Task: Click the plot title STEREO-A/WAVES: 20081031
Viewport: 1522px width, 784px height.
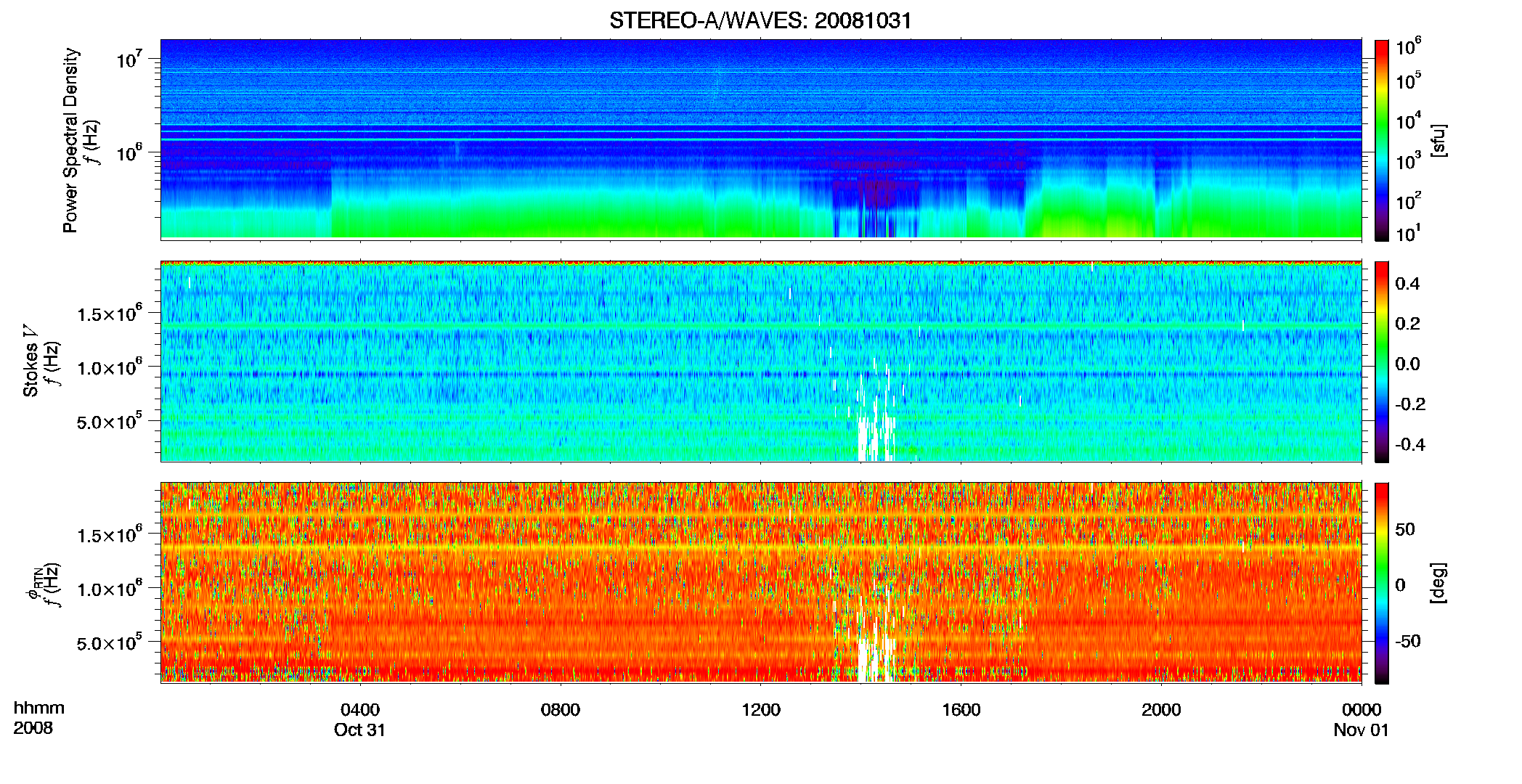Action: coord(760,20)
